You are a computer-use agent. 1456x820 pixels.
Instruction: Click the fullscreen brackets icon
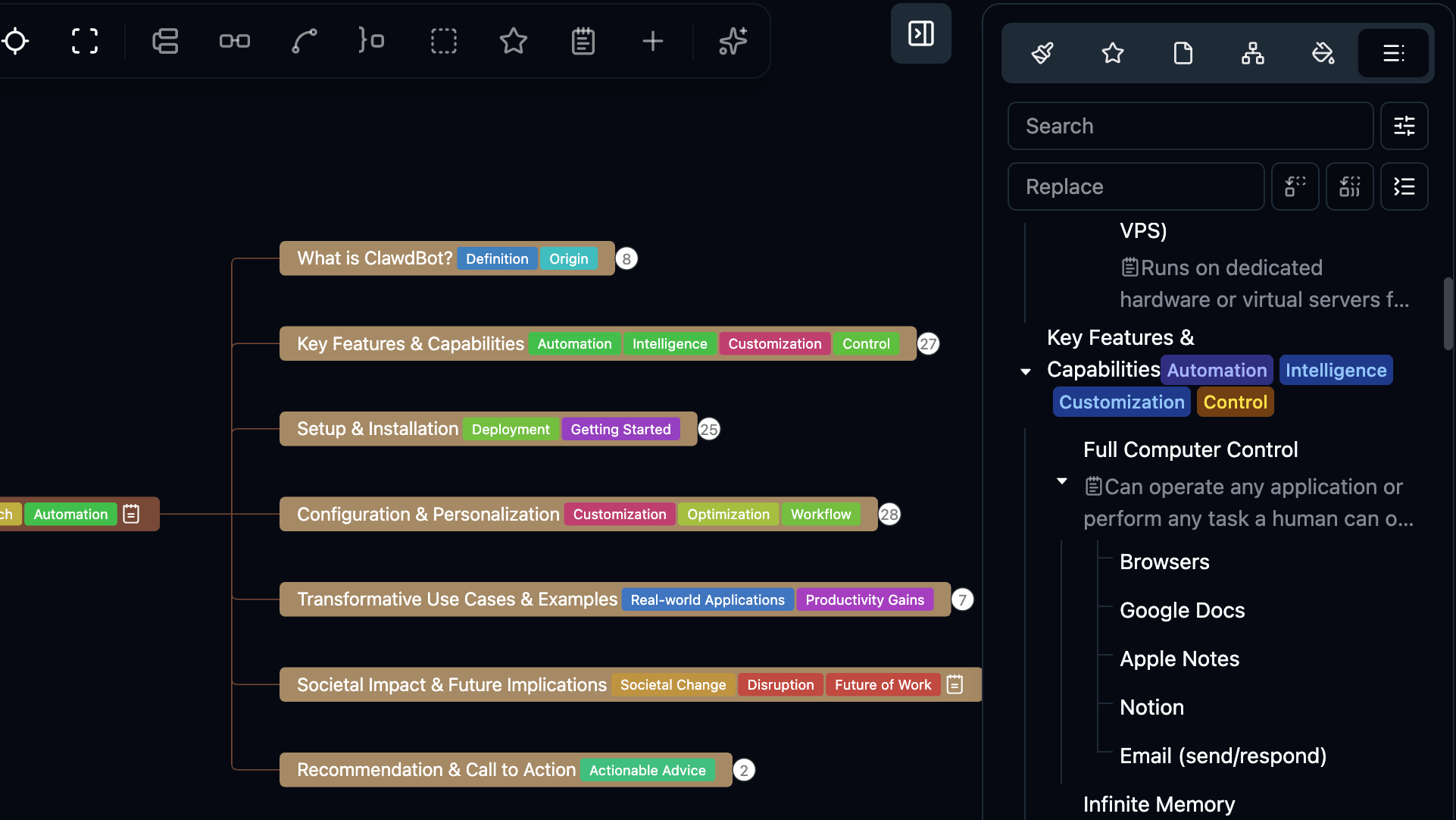coord(85,41)
